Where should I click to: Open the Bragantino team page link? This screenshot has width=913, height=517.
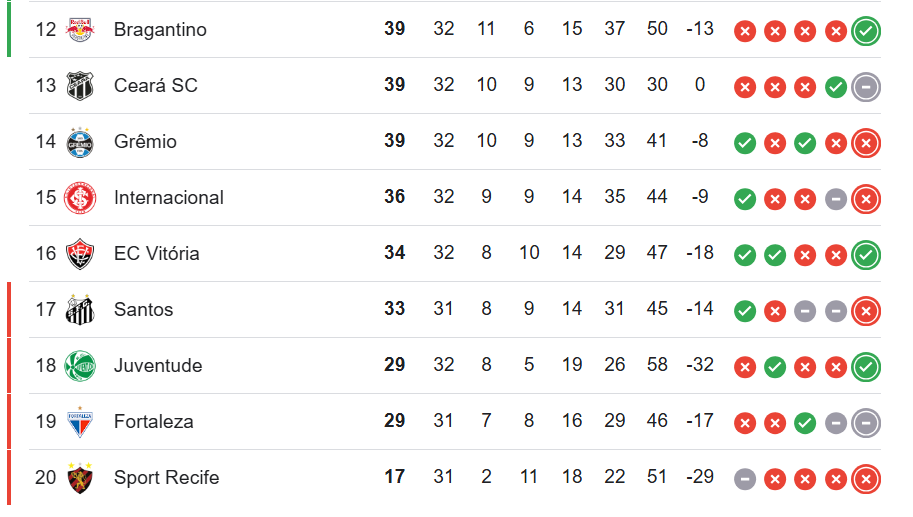coord(160,30)
